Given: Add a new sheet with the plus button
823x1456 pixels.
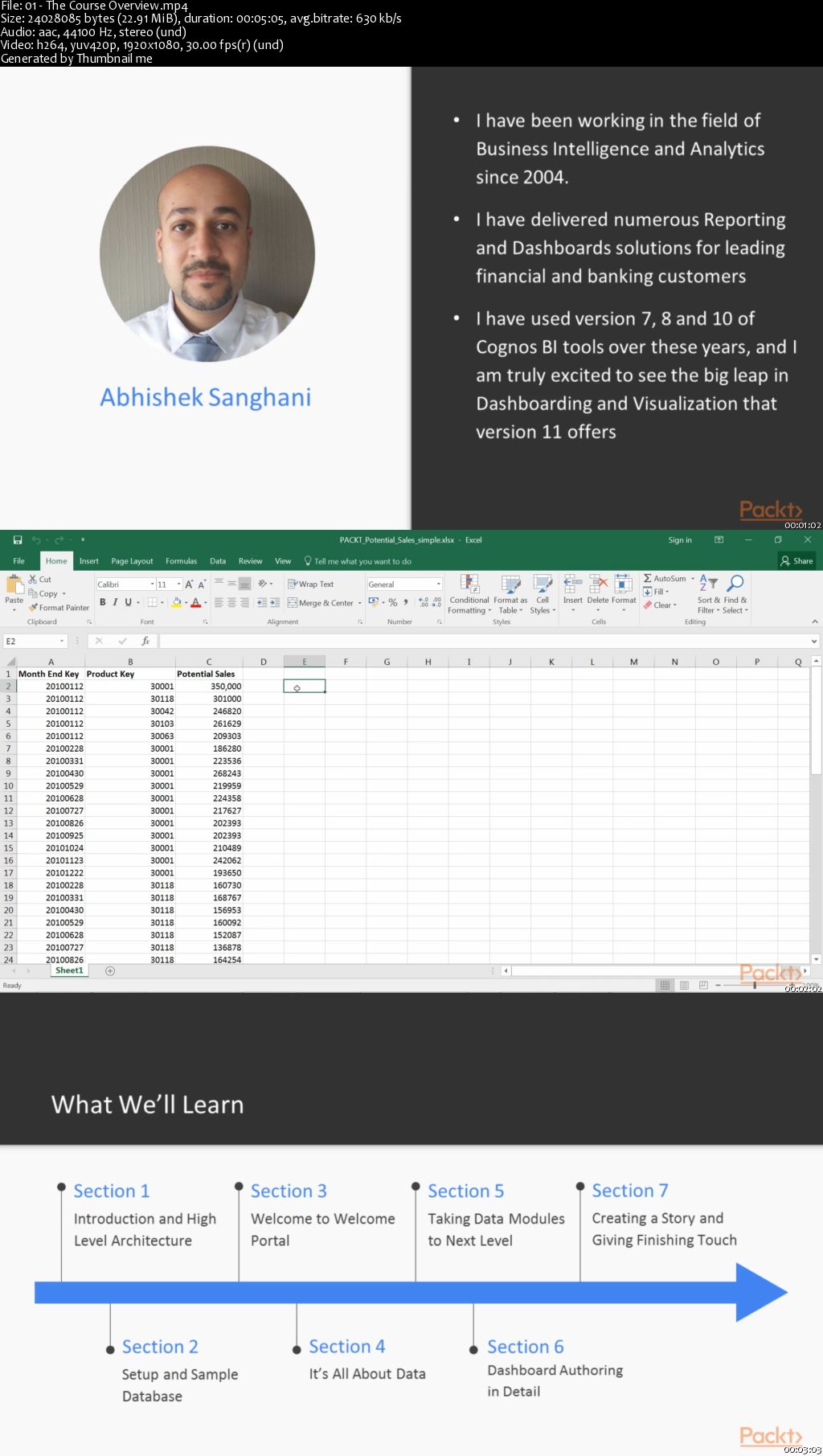Looking at the screenshot, I should tap(110, 971).
